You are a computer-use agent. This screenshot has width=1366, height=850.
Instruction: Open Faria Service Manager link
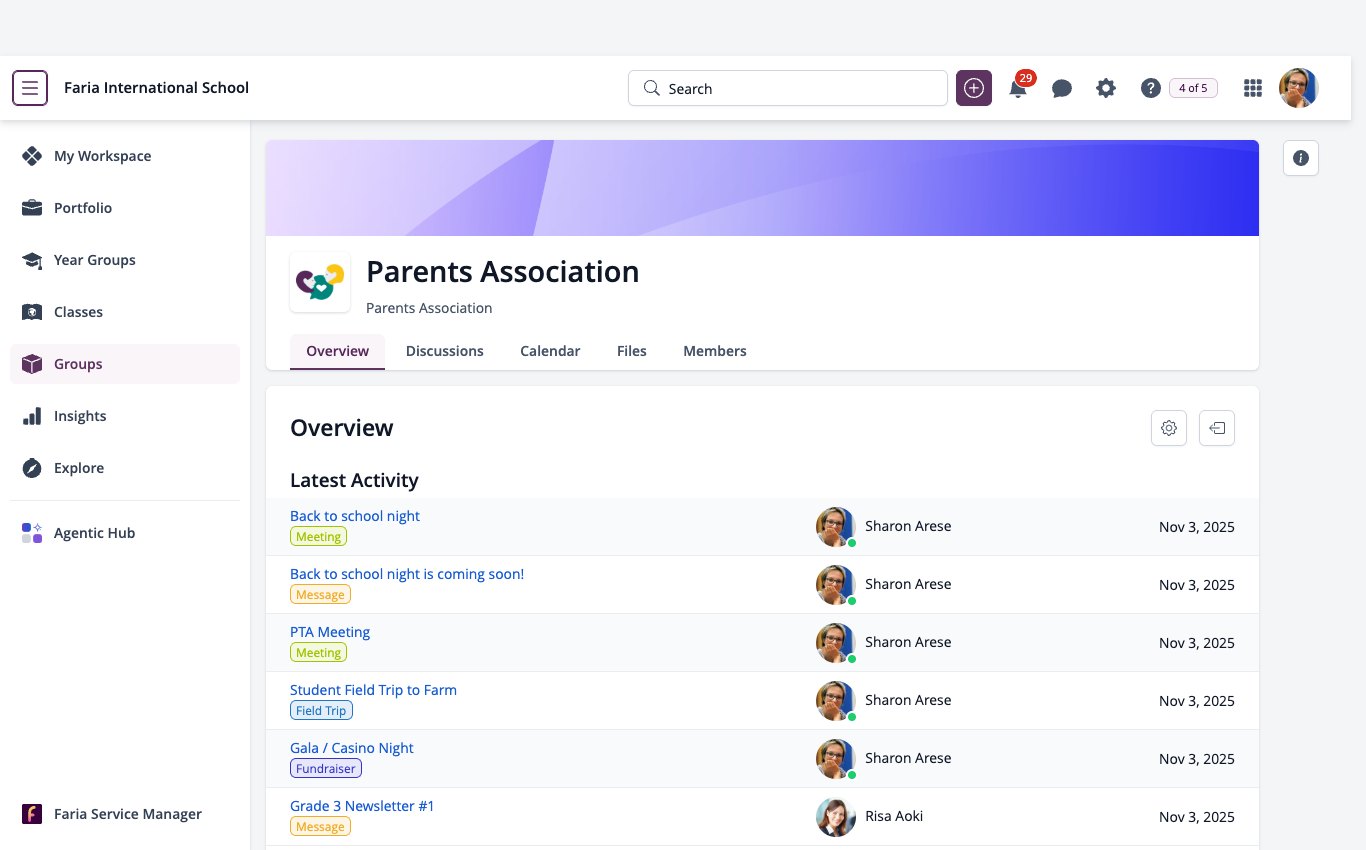[x=125, y=814]
